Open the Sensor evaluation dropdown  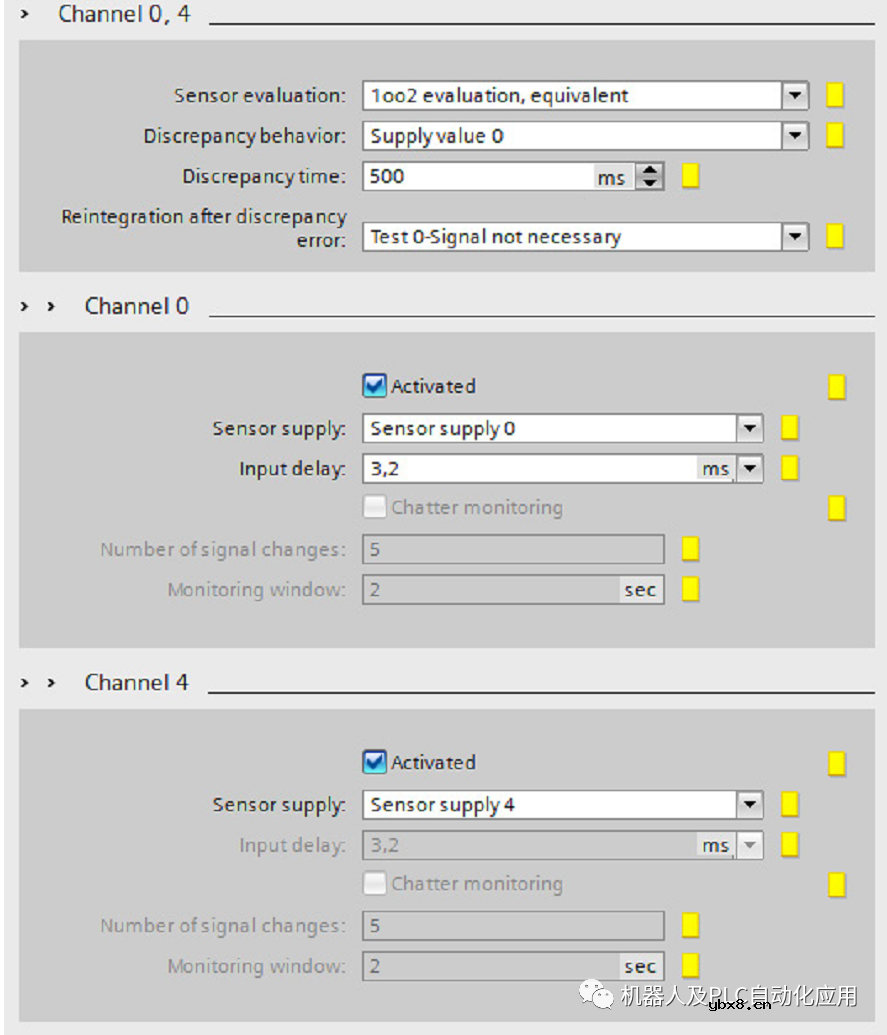pos(795,96)
